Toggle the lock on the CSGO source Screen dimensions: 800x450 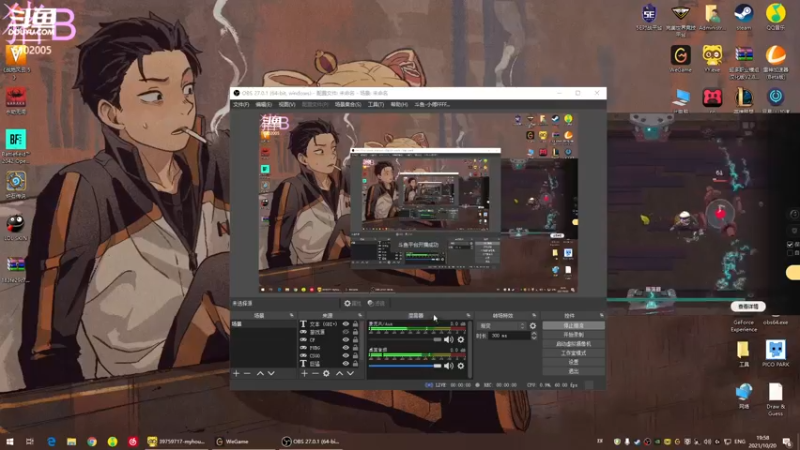coord(356,356)
